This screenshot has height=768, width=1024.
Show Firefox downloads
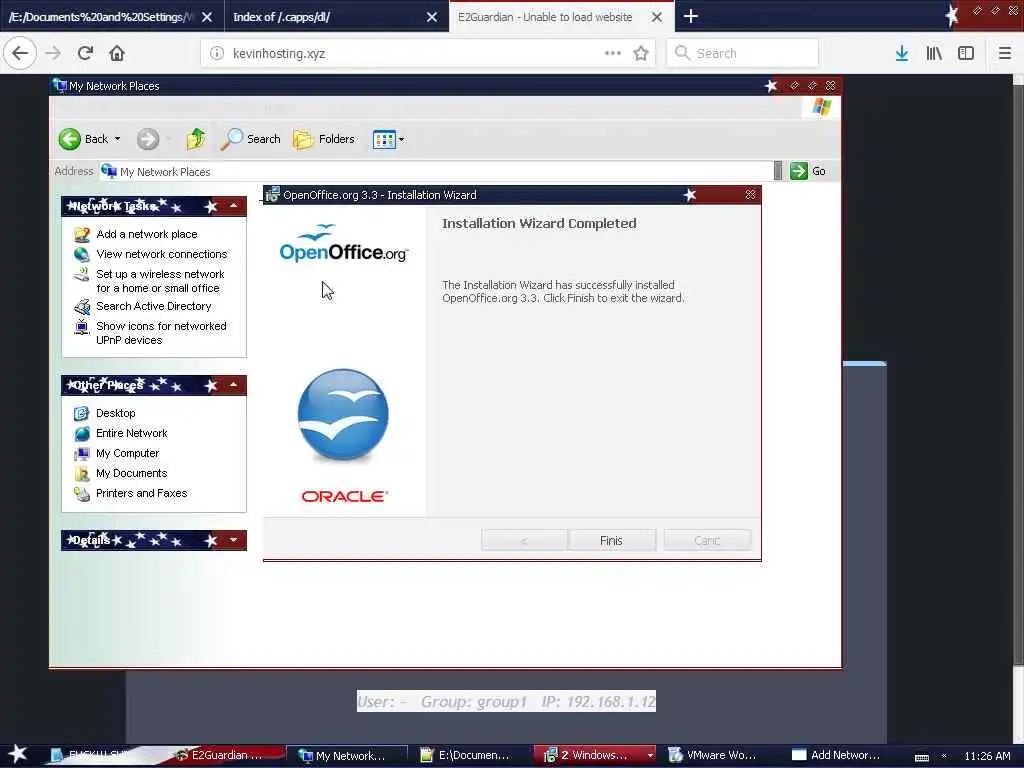click(x=902, y=53)
